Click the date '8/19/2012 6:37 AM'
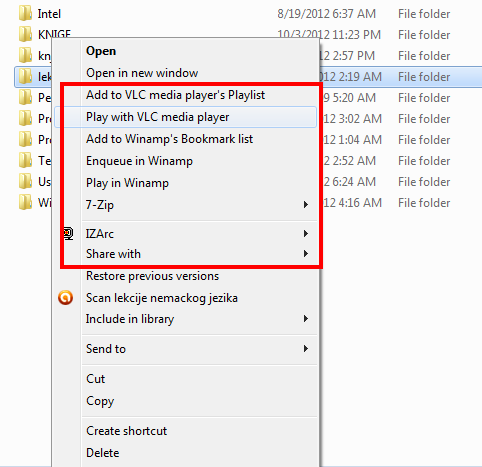 click(x=327, y=14)
